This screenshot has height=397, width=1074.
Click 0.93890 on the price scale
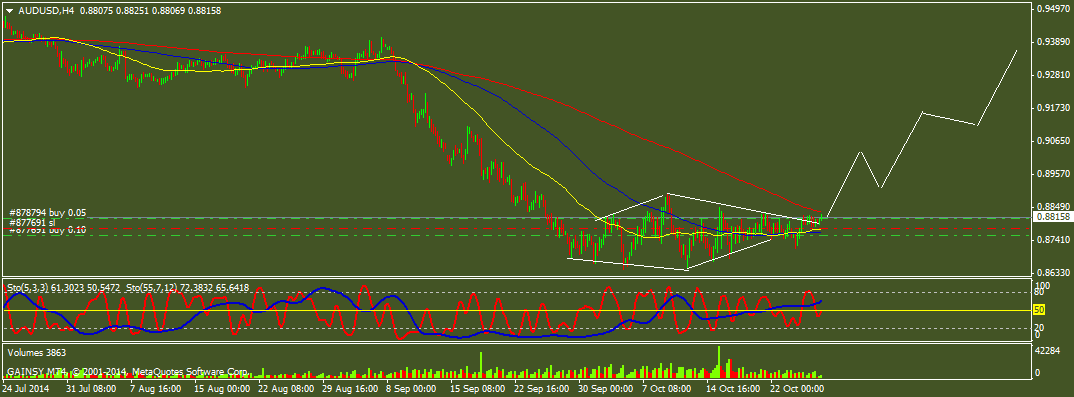[1053, 41]
